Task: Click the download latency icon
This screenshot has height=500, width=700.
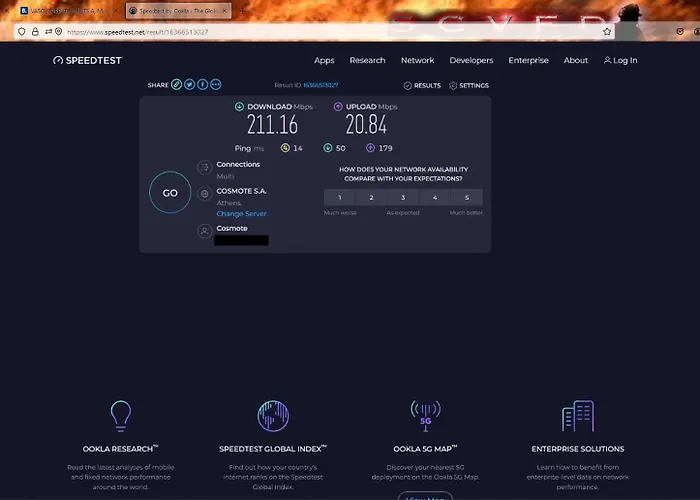Action: coord(328,148)
